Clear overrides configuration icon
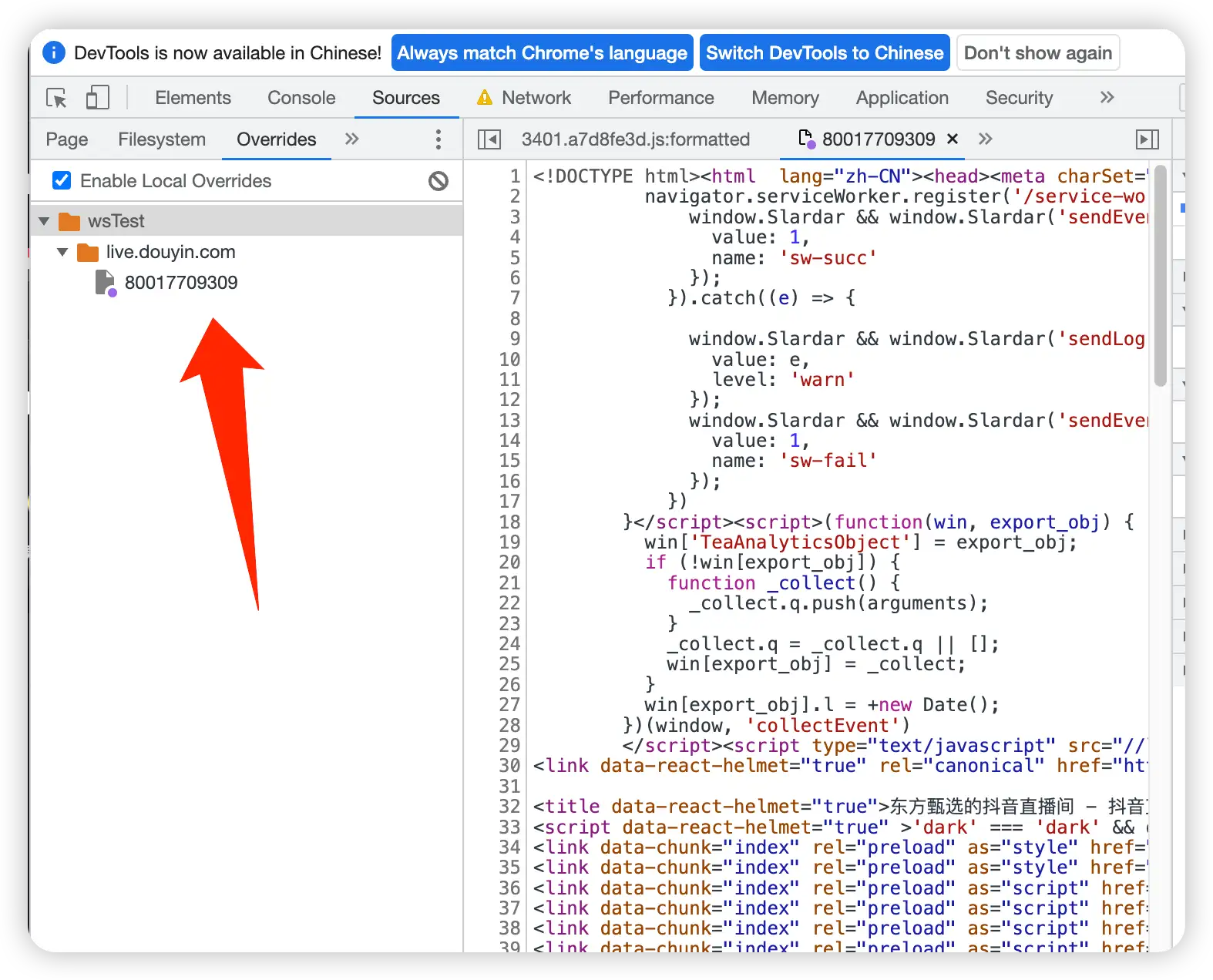Viewport: 1213px width, 980px height. [438, 181]
